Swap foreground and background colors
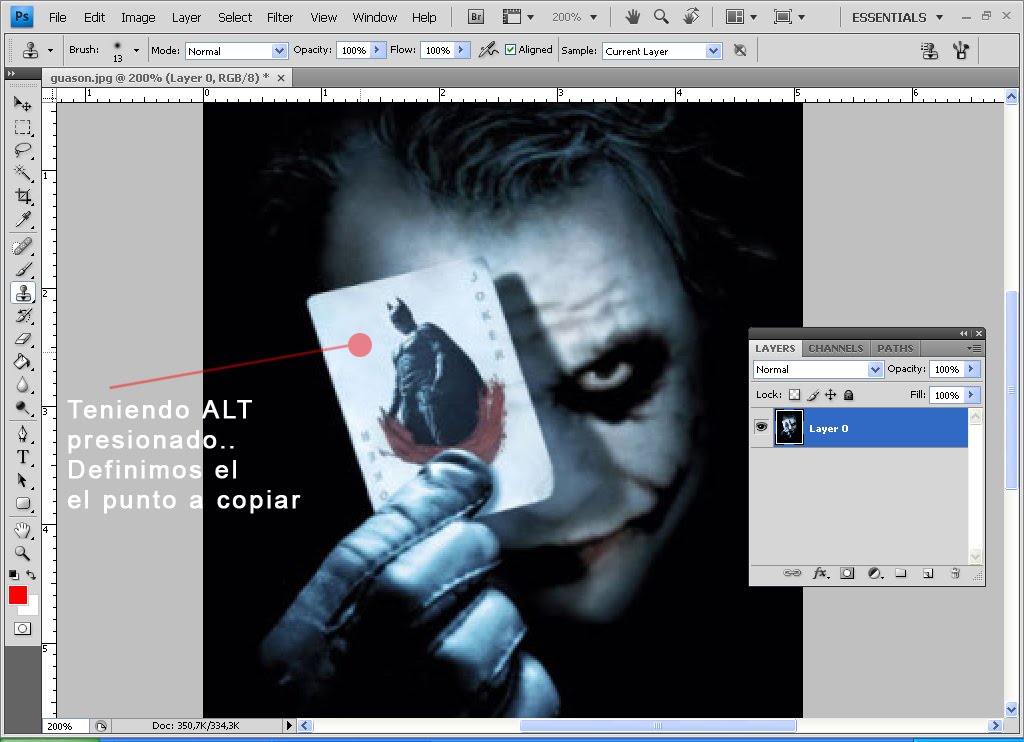This screenshot has width=1024, height=742. pyautogui.click(x=31, y=575)
